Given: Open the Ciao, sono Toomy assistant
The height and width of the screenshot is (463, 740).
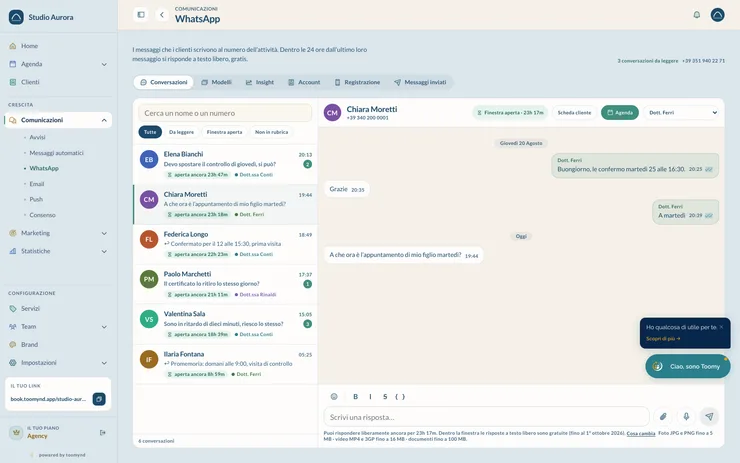Looking at the screenshot, I should point(688,366).
